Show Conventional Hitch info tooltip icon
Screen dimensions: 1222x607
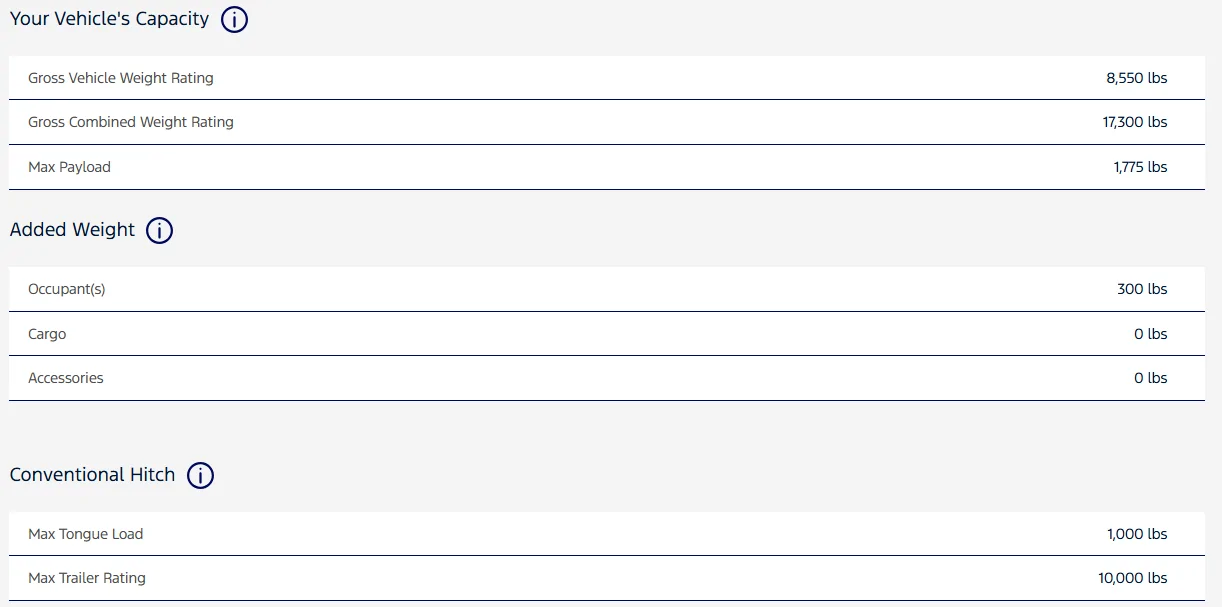[200, 475]
